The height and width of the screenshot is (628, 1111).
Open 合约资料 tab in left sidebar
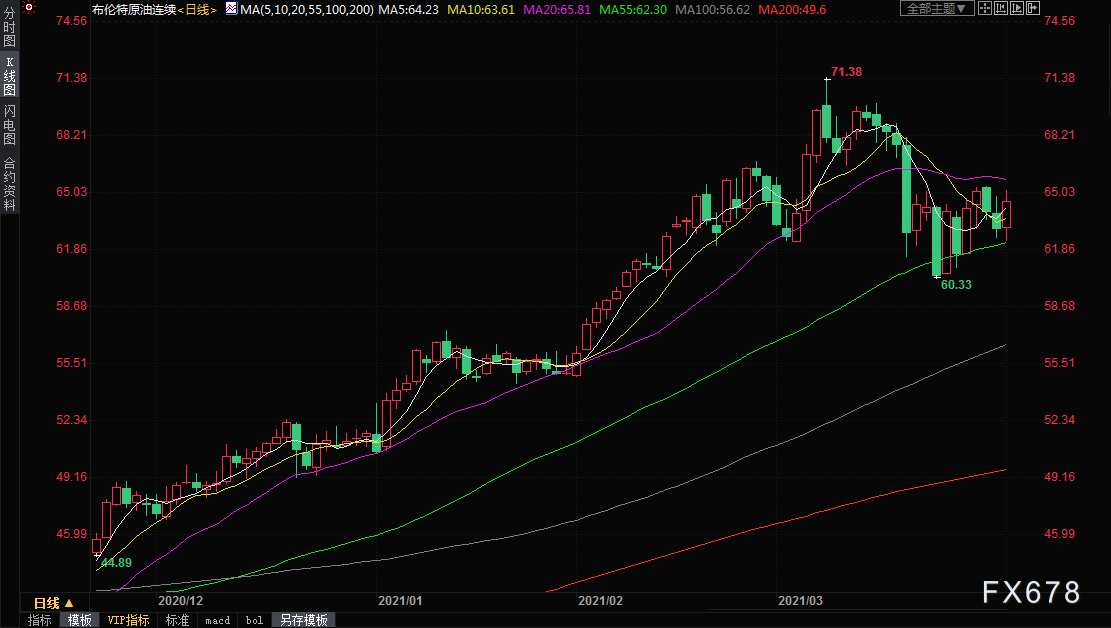point(9,183)
